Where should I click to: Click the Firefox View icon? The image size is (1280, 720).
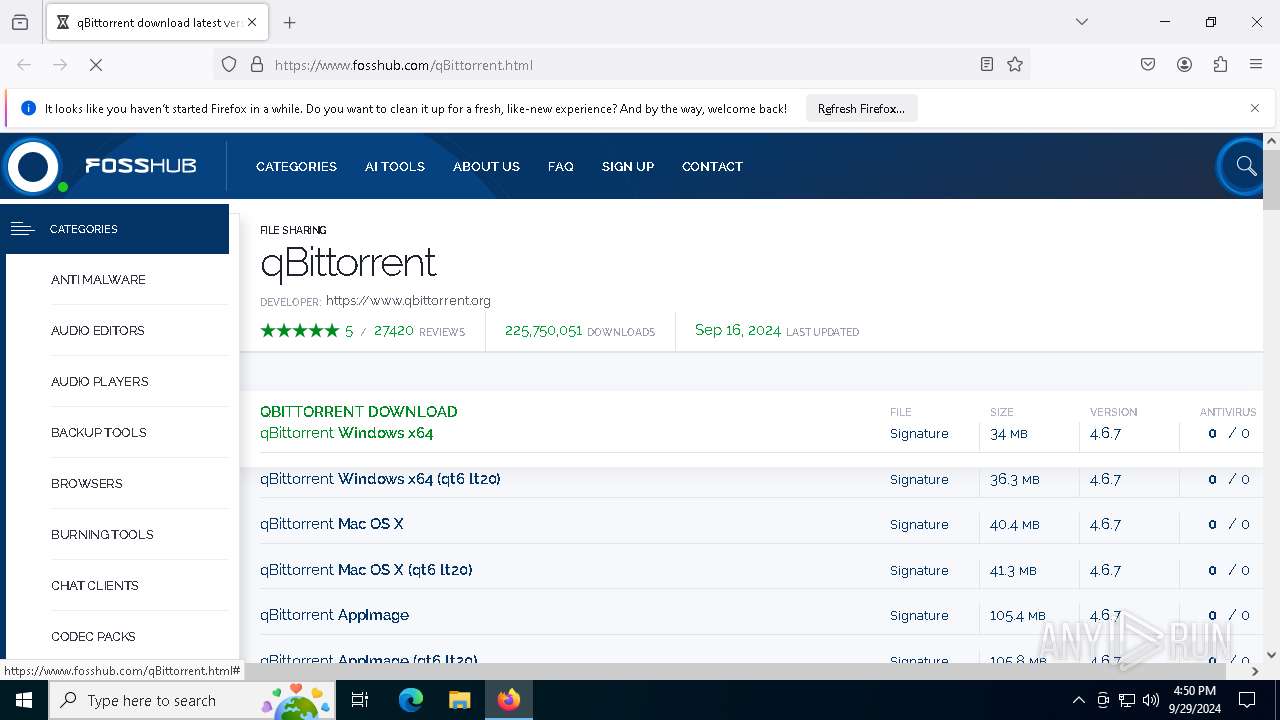pyautogui.click(x=20, y=22)
